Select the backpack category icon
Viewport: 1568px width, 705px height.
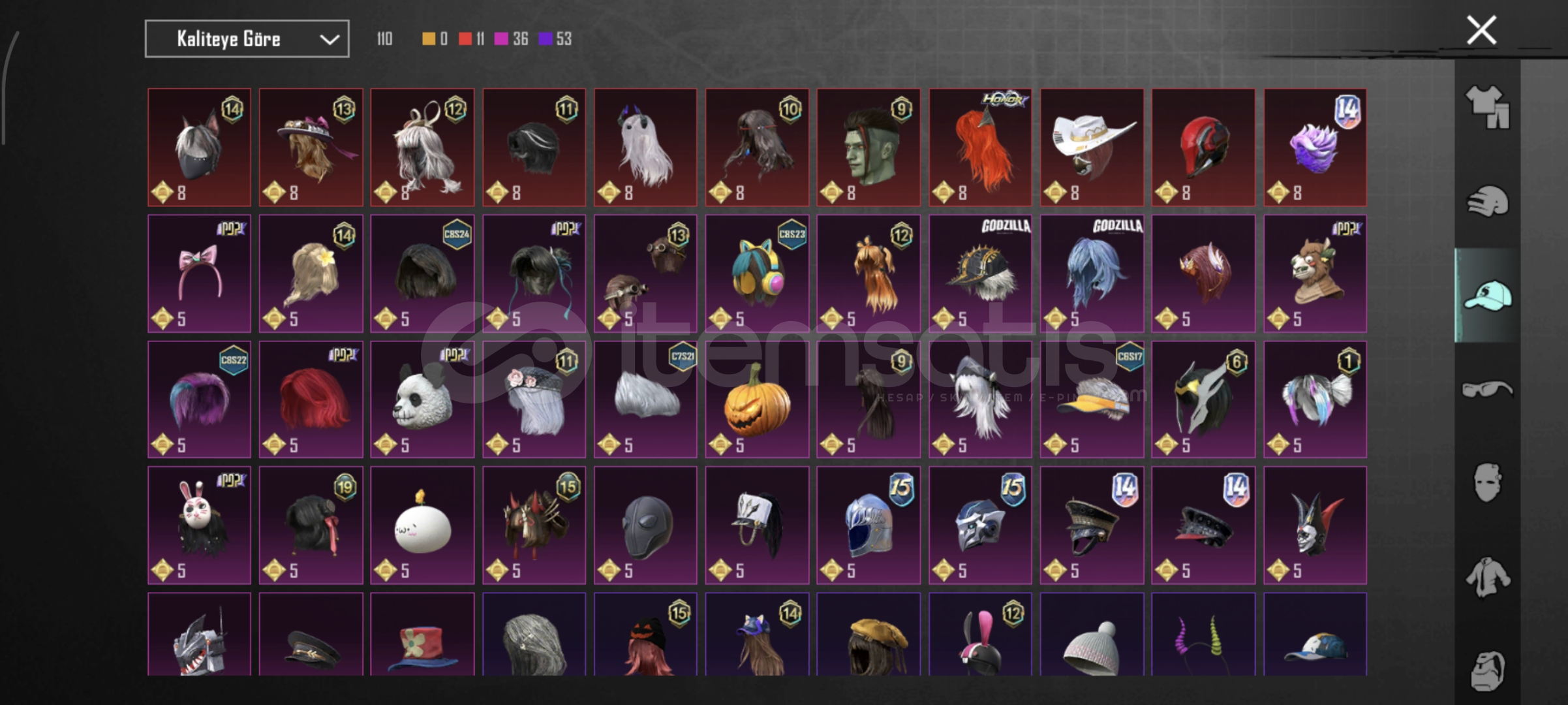click(x=1487, y=670)
